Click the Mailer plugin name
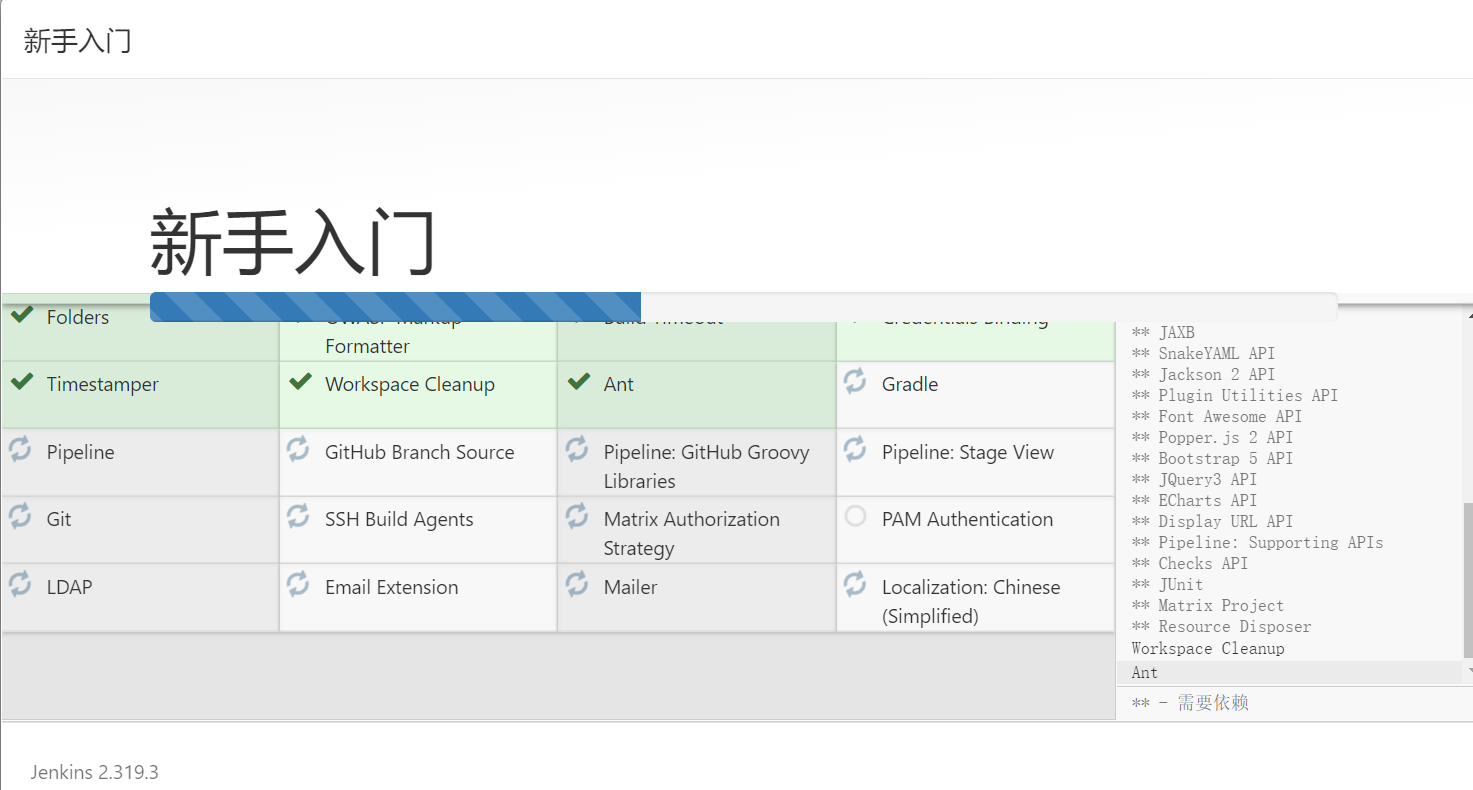The width and height of the screenshot is (1473, 790). tap(630, 587)
